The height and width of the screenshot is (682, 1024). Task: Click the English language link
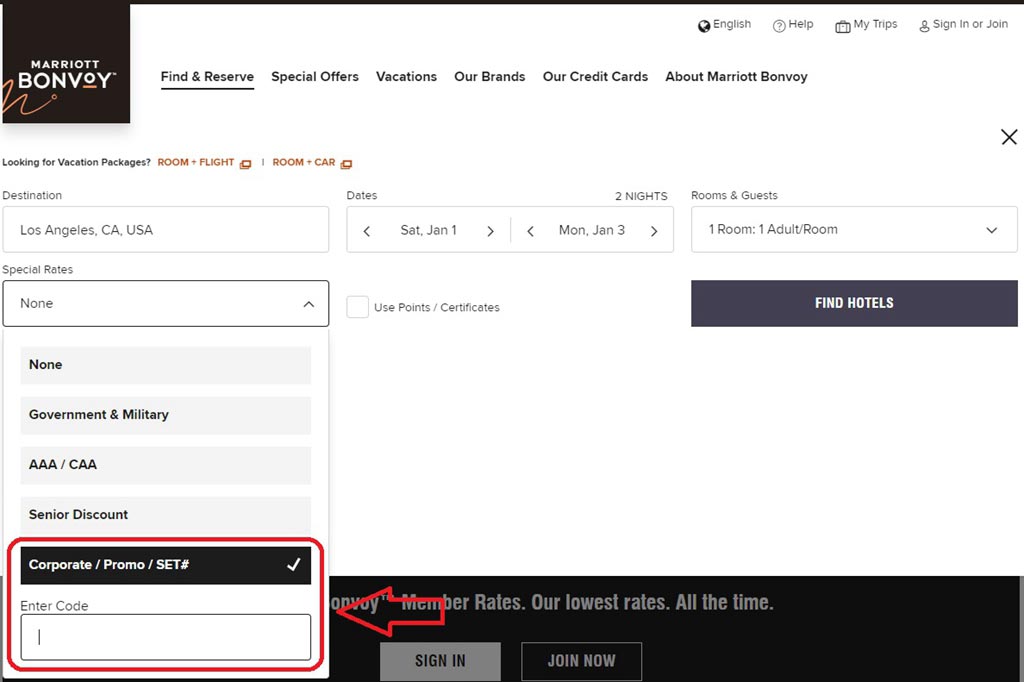pyautogui.click(x=732, y=24)
